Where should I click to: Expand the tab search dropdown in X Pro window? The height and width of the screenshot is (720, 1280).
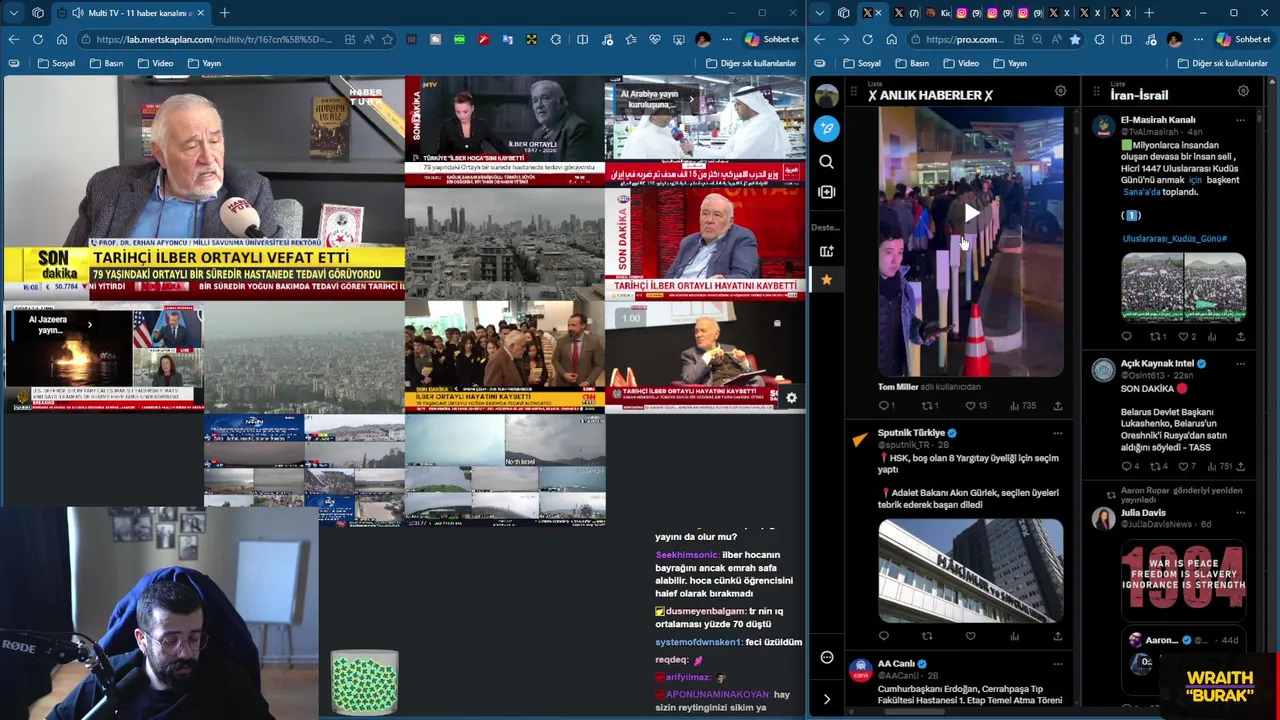tap(819, 13)
